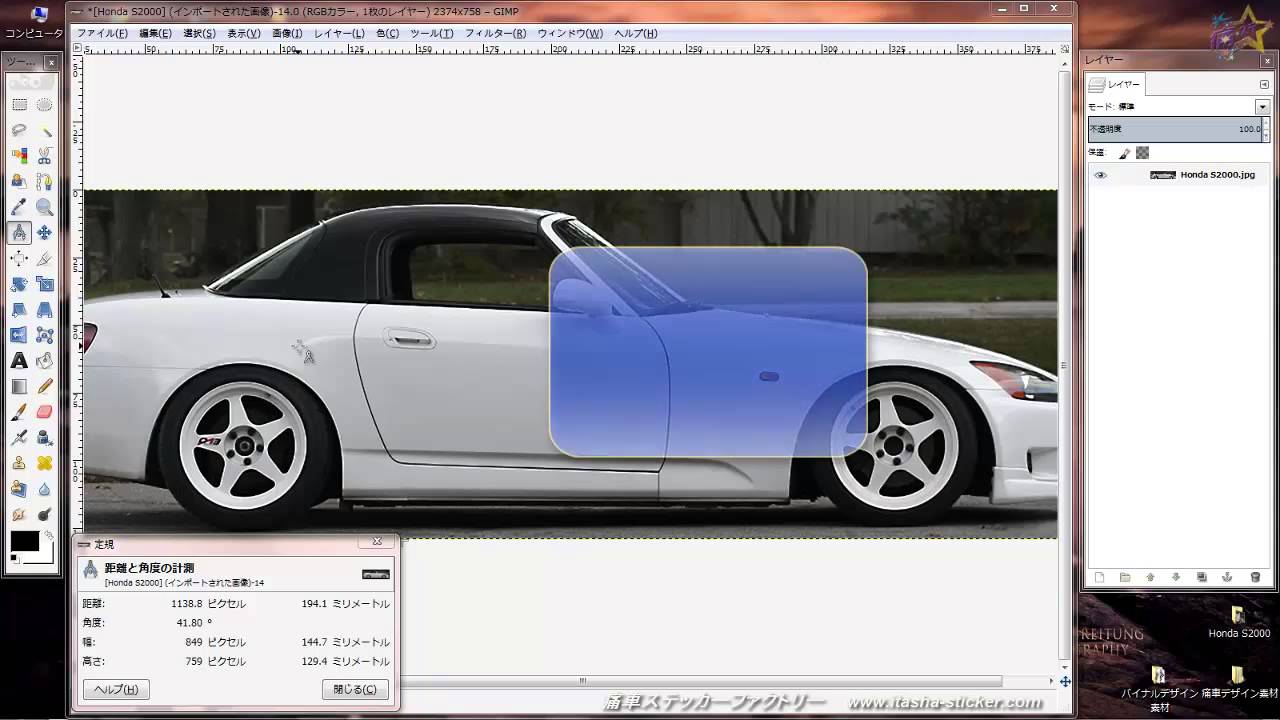The height and width of the screenshot is (720, 1280).
Task: Open the レイヤー(L) menu
Action: click(339, 33)
